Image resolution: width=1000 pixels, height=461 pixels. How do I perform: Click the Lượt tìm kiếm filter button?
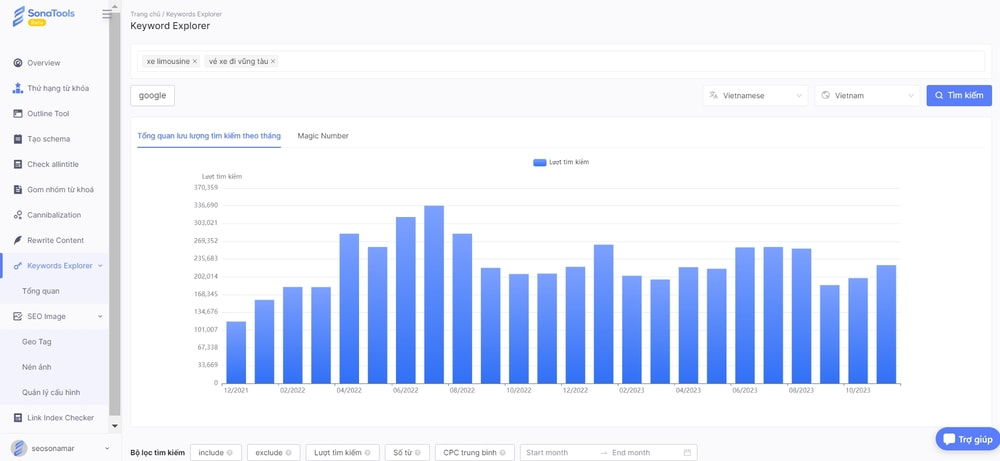342,453
